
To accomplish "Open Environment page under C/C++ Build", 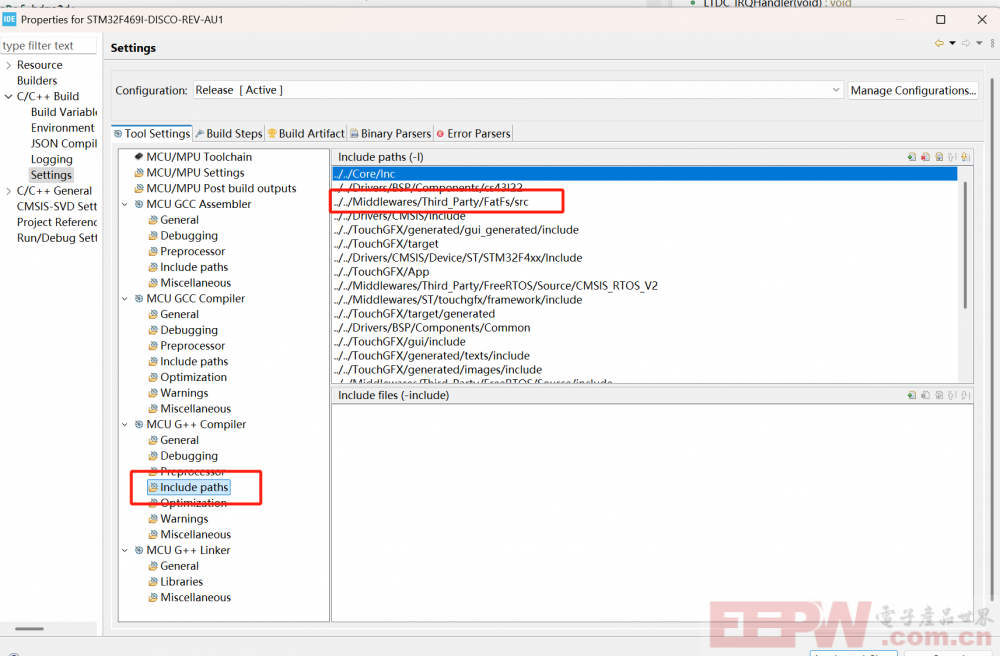I will 62,128.
